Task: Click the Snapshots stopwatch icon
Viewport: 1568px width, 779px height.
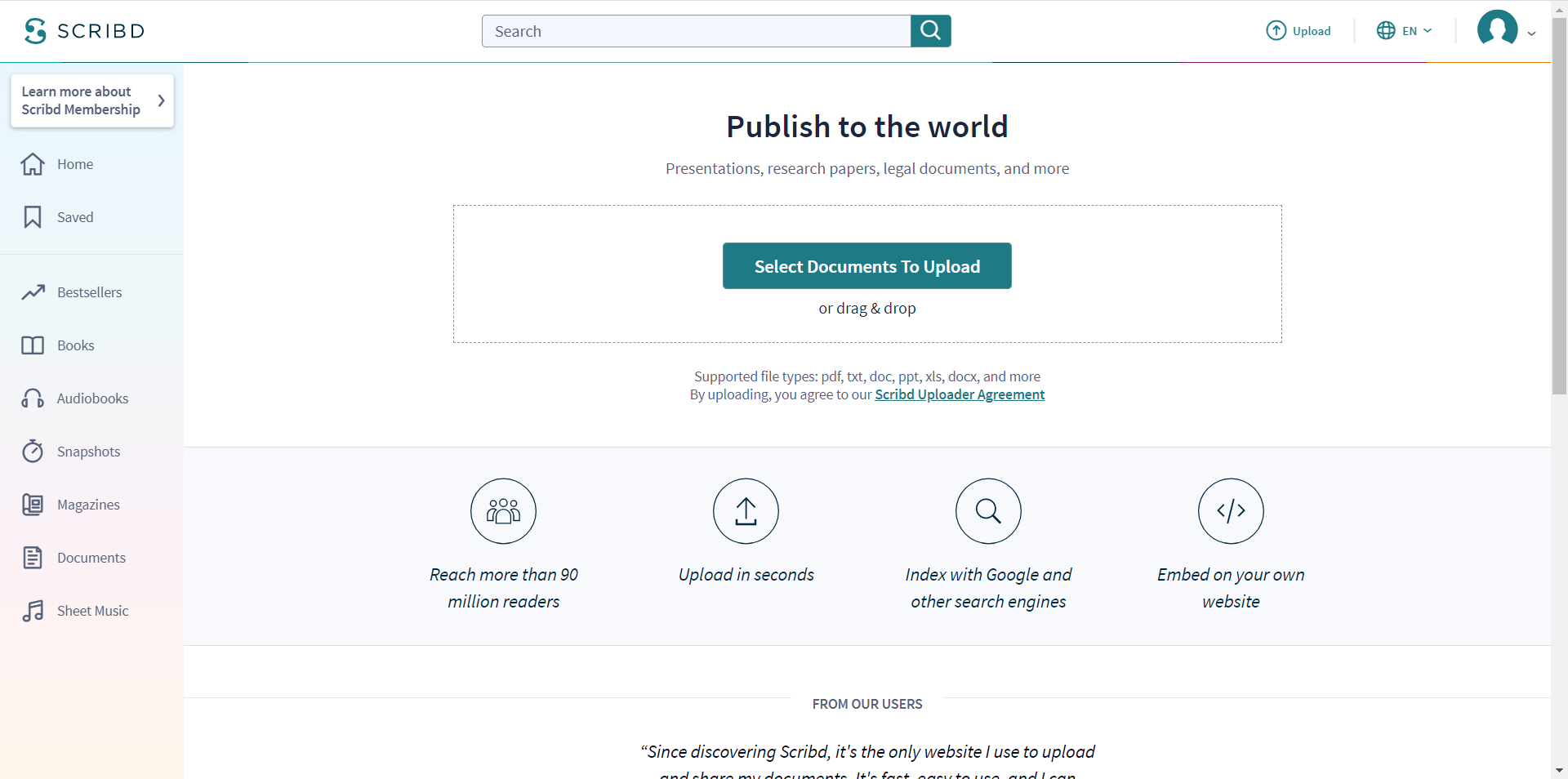Action: (33, 451)
